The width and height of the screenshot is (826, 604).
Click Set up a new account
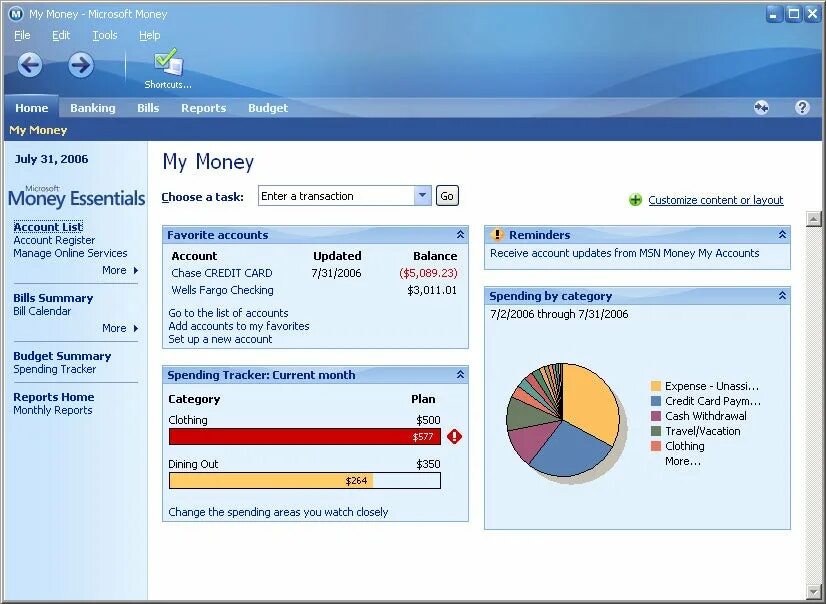pyautogui.click(x=220, y=339)
